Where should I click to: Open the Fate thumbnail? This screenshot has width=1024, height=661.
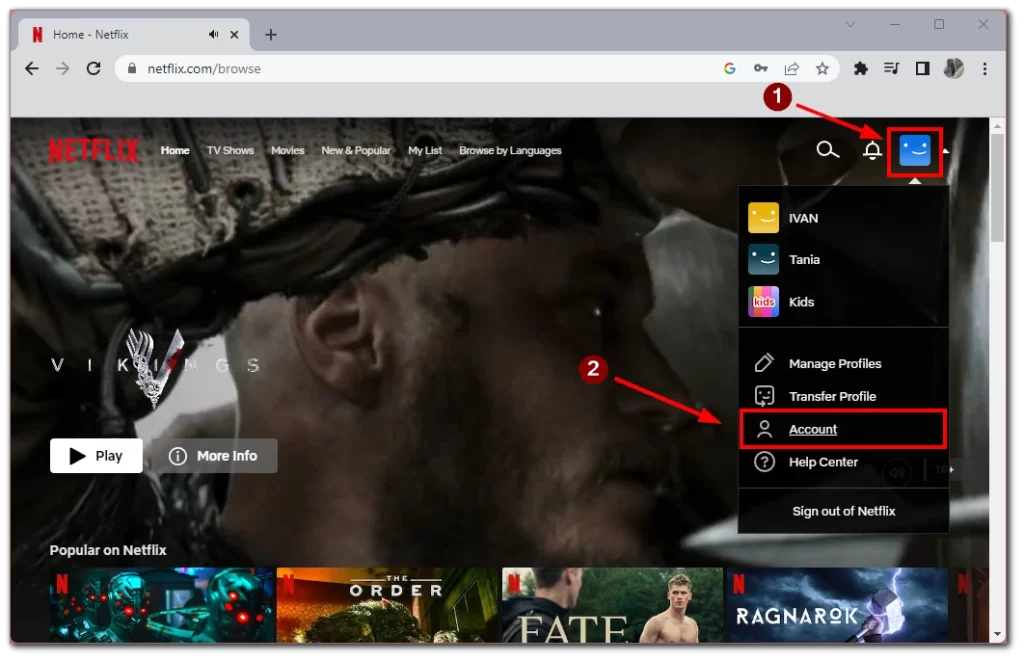[613, 605]
